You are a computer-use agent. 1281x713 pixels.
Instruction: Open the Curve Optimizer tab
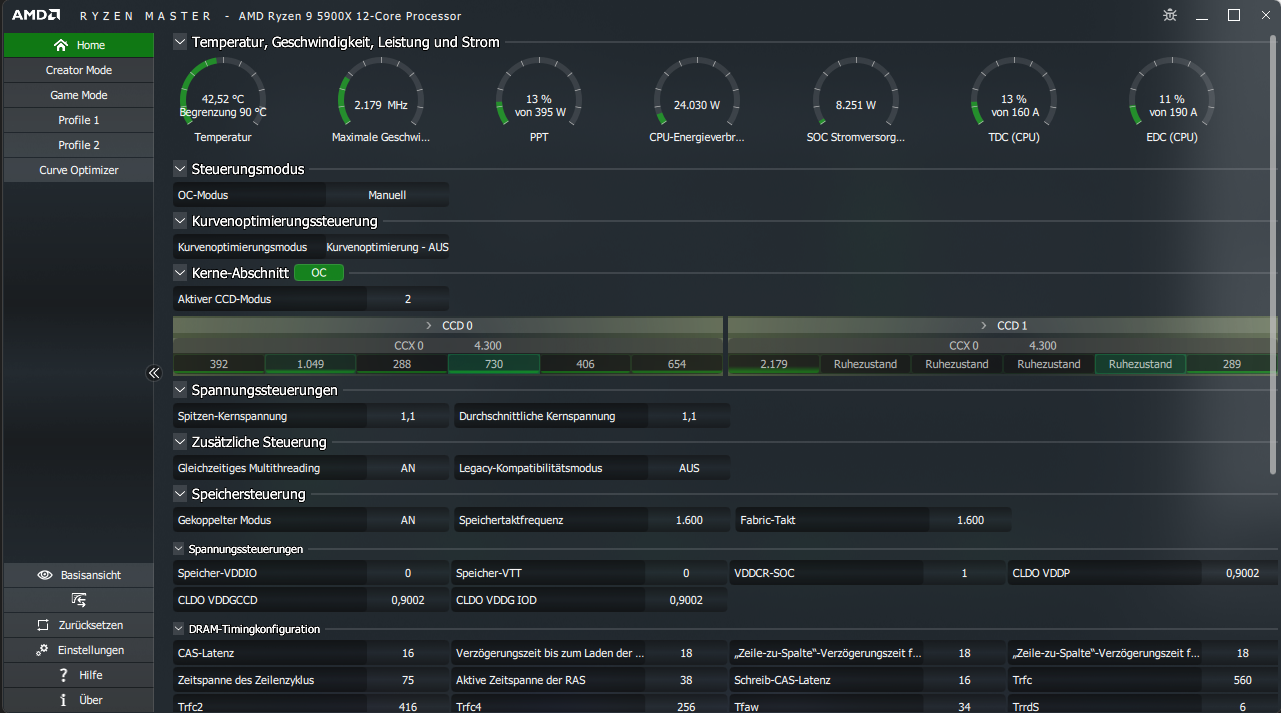point(79,170)
